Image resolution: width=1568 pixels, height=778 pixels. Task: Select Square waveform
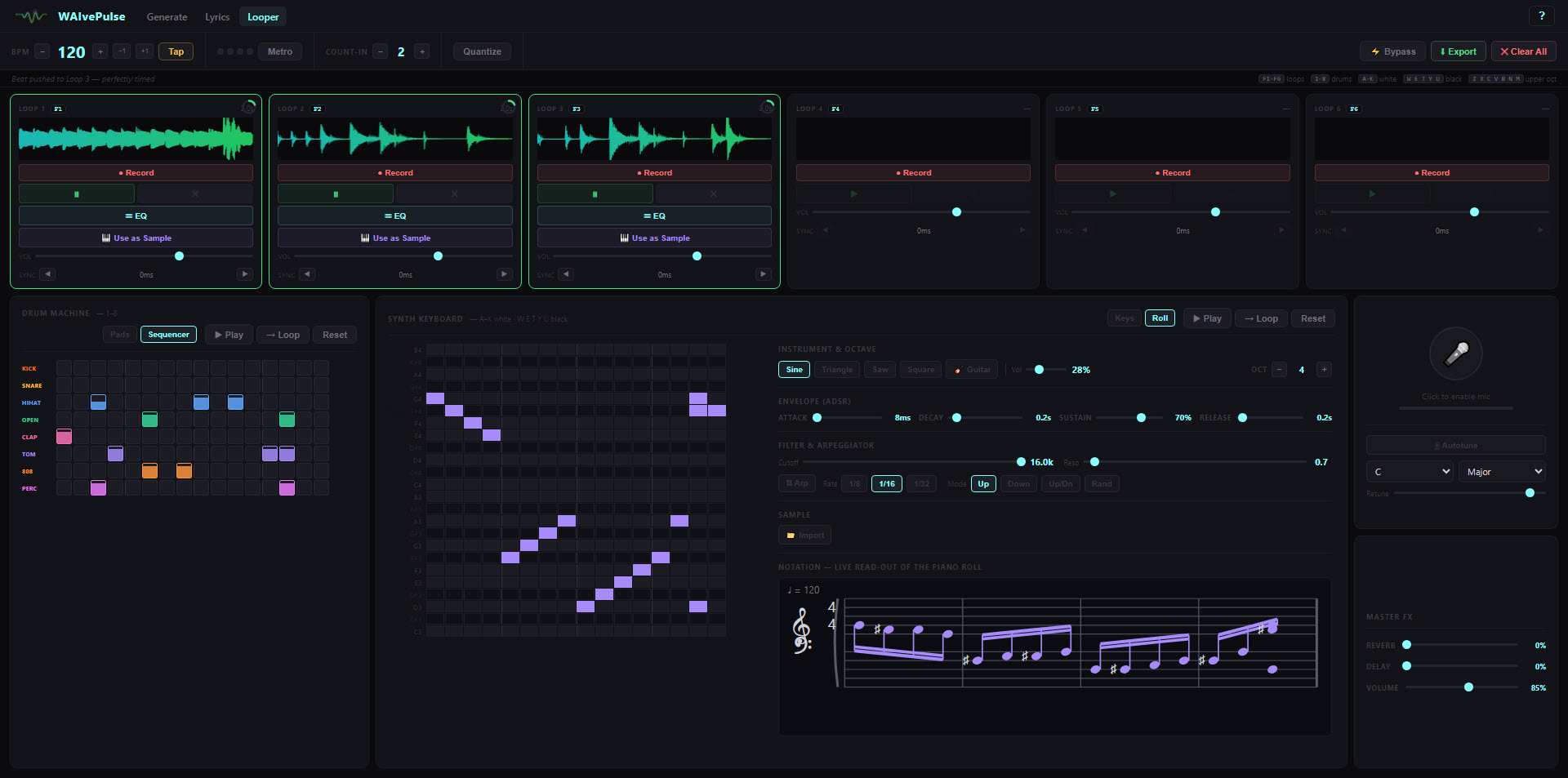[920, 370]
